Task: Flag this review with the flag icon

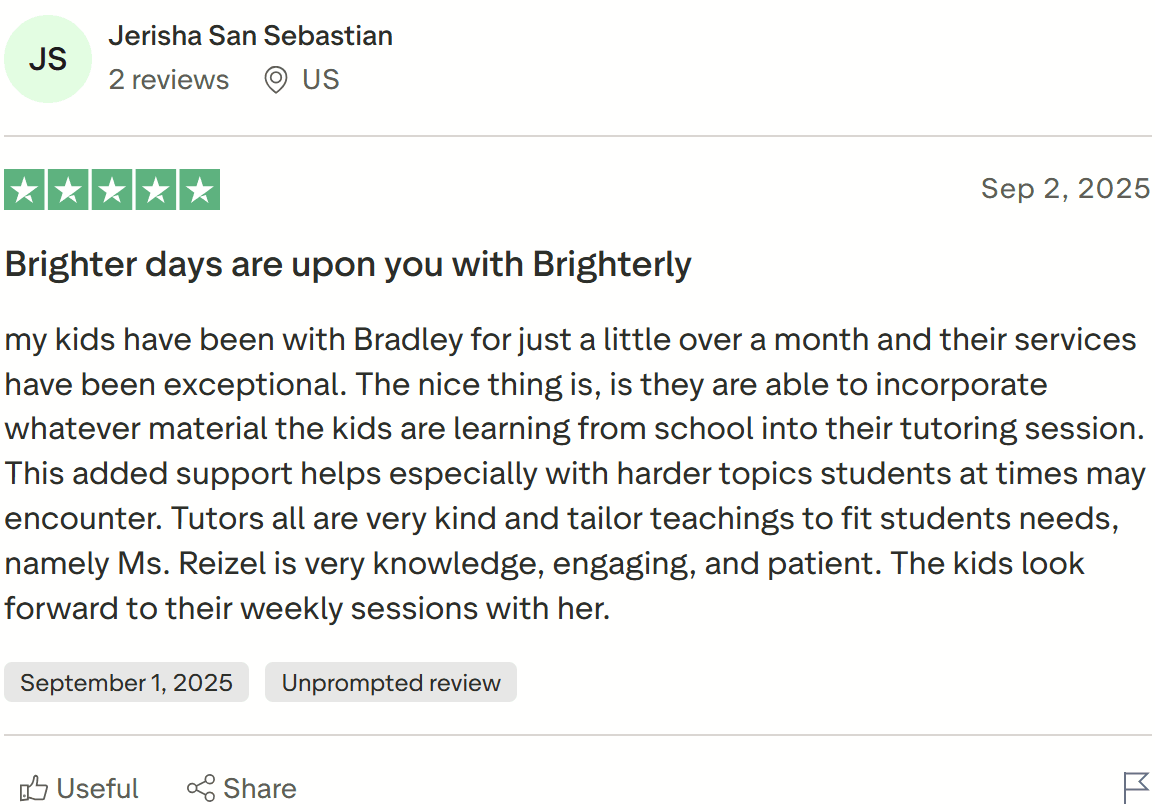Action: 1136,787
